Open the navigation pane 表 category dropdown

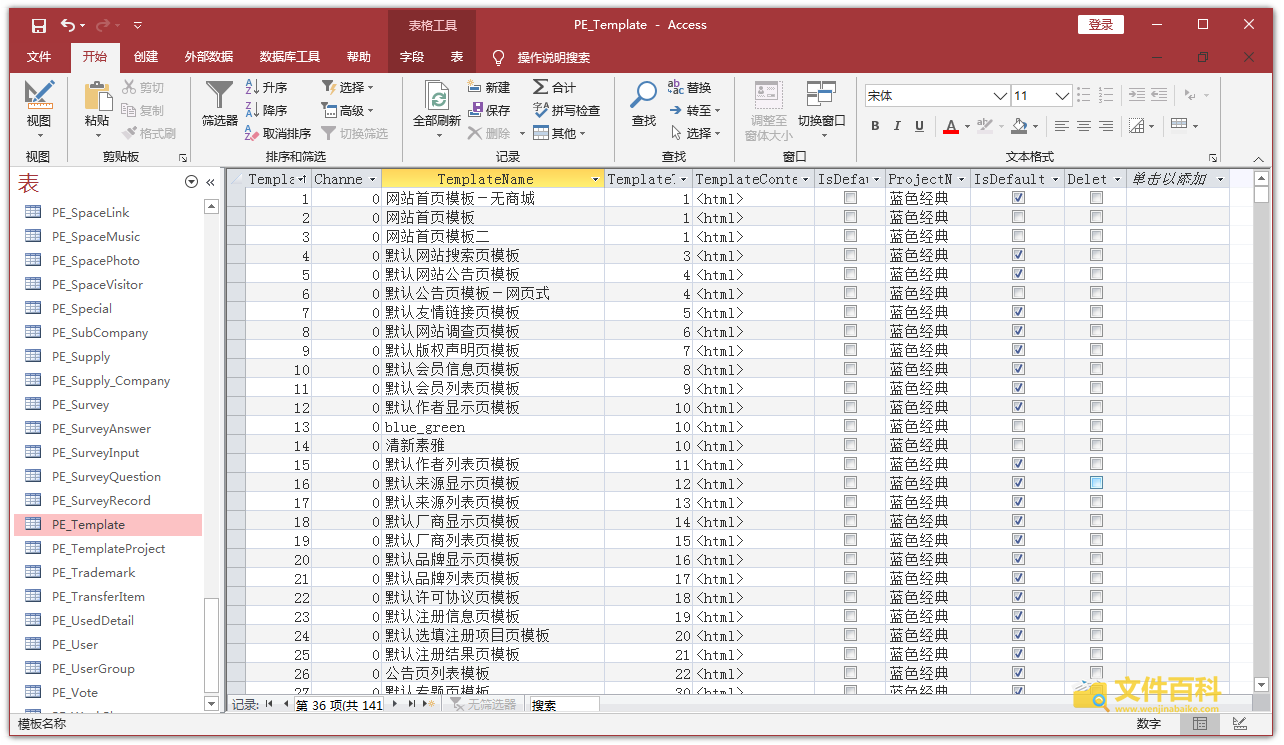pyautogui.click(x=192, y=182)
